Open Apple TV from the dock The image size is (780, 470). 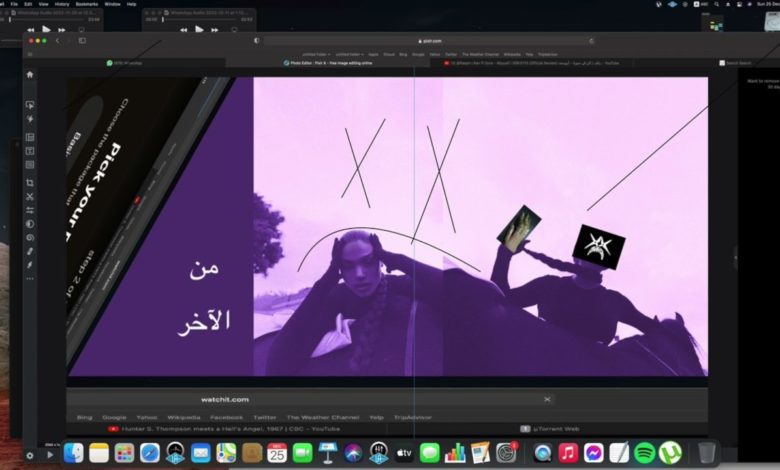tap(404, 453)
